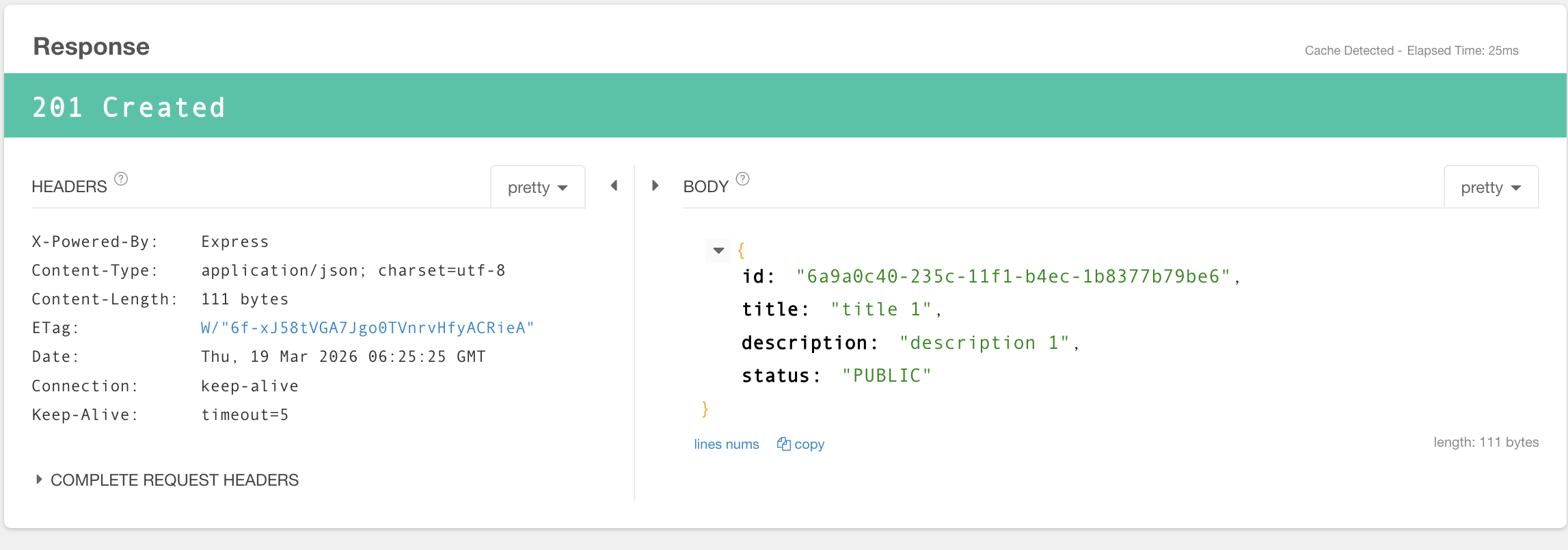Screen dimensions: 1568x550
Task: Click the copy icon below the body
Action: click(783, 444)
